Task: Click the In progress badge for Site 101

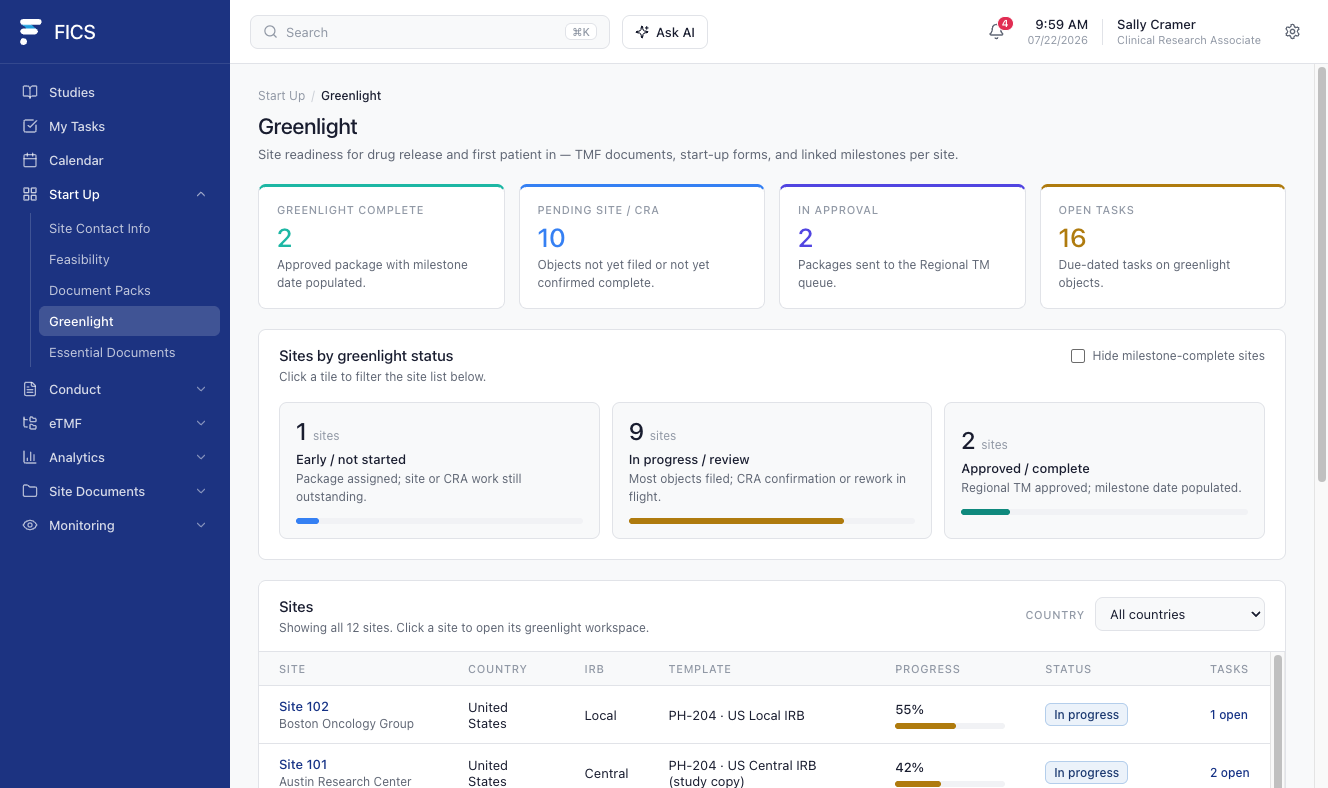Action: point(1086,773)
